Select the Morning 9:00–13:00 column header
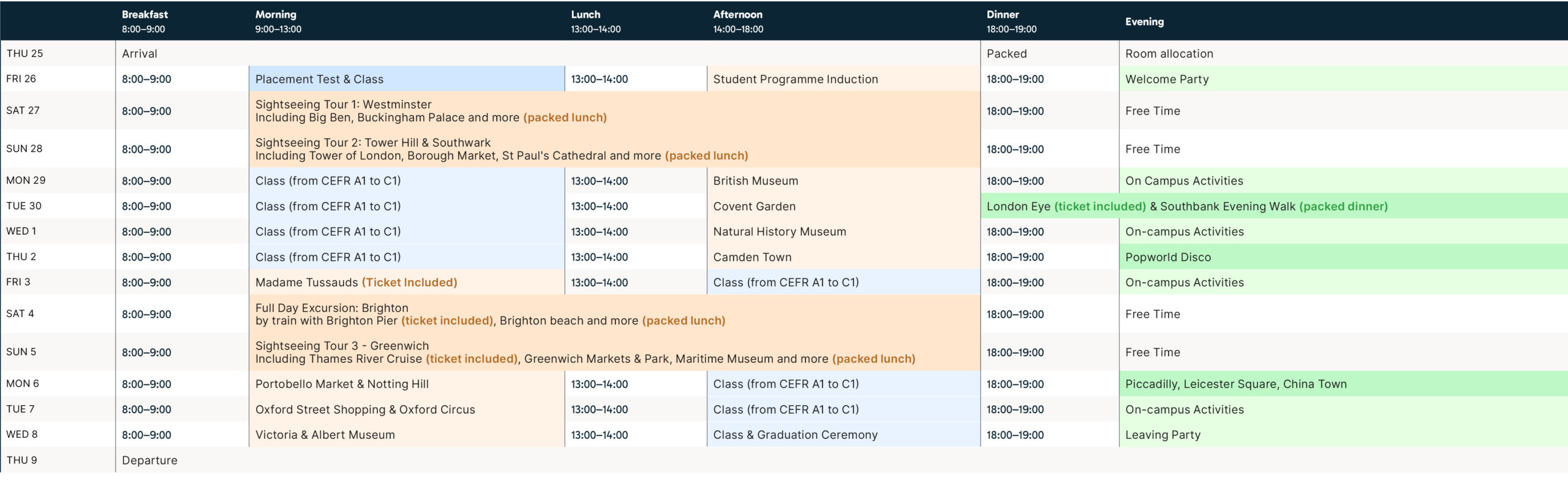The width and height of the screenshot is (1568, 480). [278, 21]
